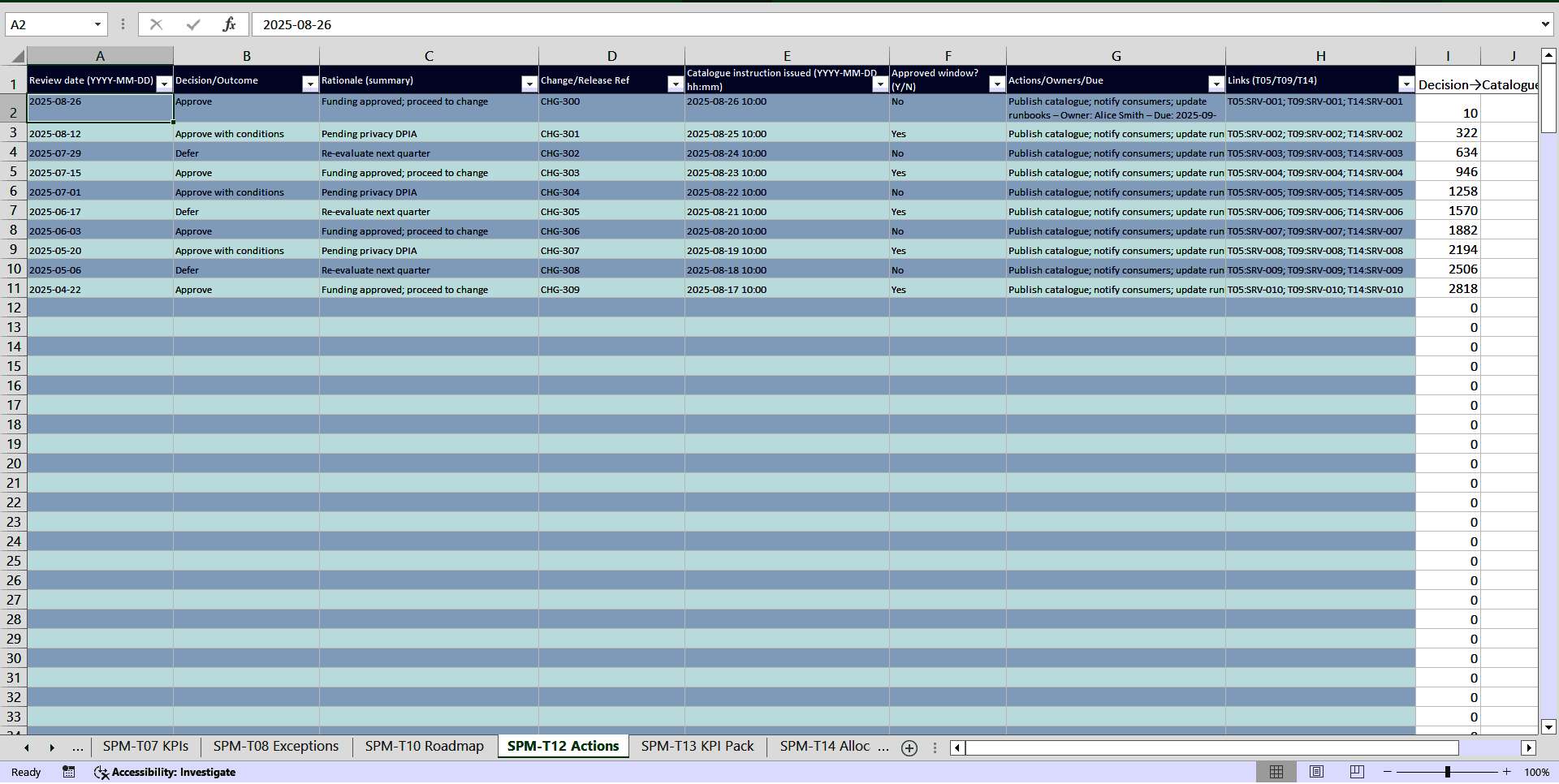Expand the formula bar chevron
The width and height of the screenshot is (1559, 784).
[x=1544, y=24]
